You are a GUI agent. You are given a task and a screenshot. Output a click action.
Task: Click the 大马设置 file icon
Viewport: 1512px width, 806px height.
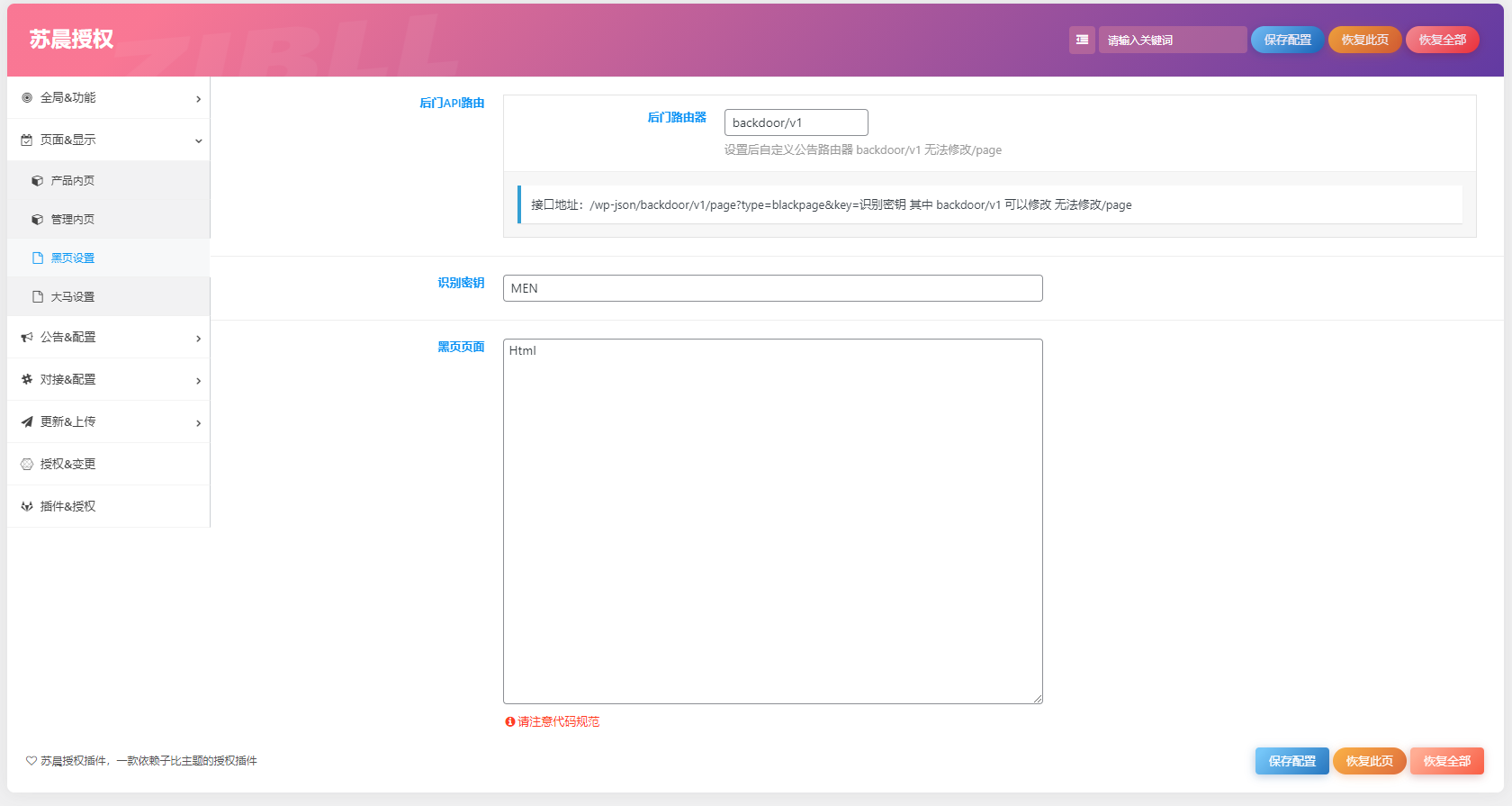pos(37,296)
